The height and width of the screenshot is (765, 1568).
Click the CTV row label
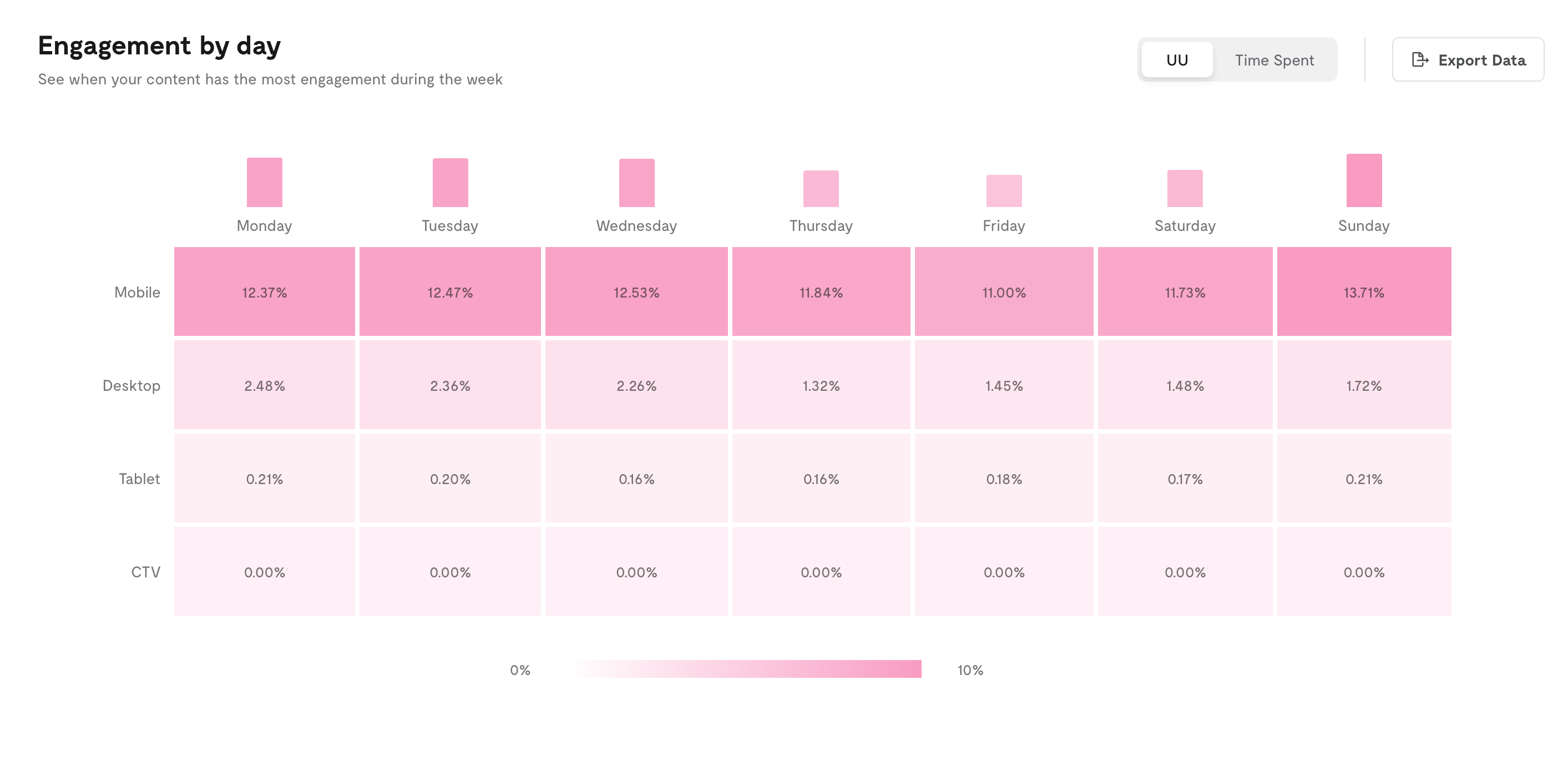click(x=145, y=571)
